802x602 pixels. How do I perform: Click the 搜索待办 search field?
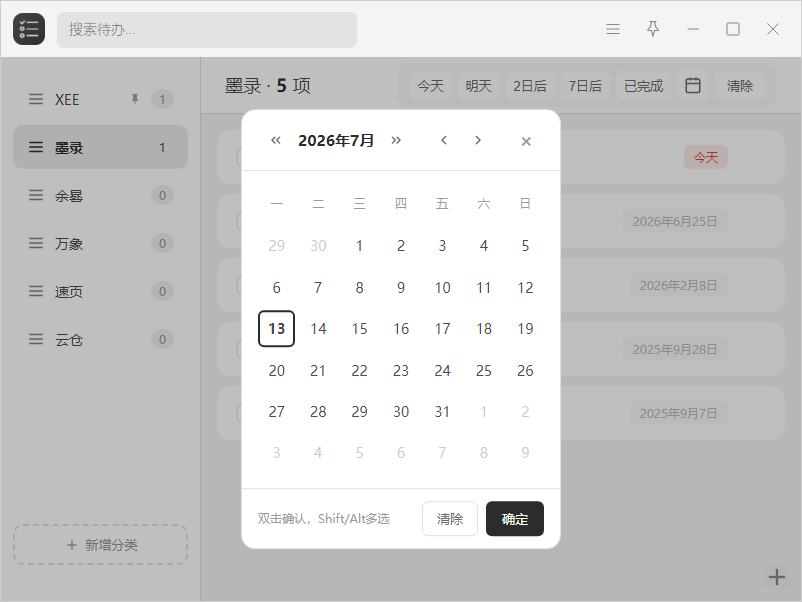(x=207, y=30)
